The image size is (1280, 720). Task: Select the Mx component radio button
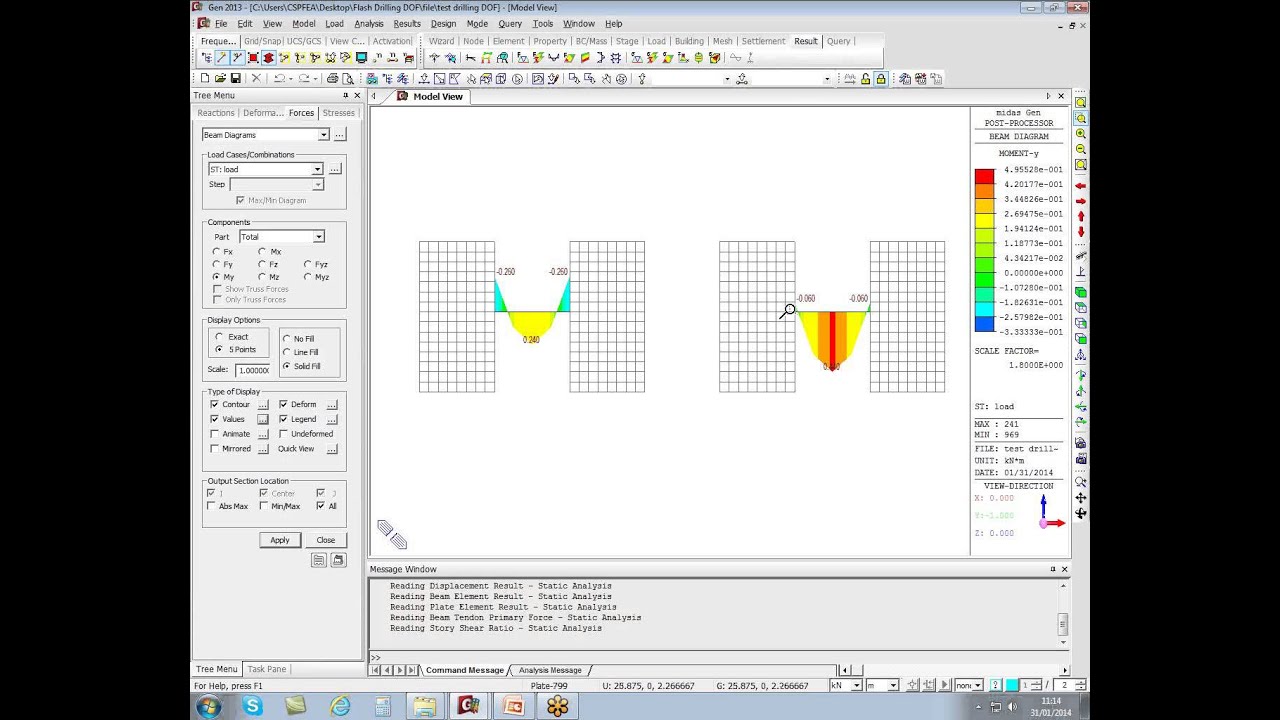[262, 252]
